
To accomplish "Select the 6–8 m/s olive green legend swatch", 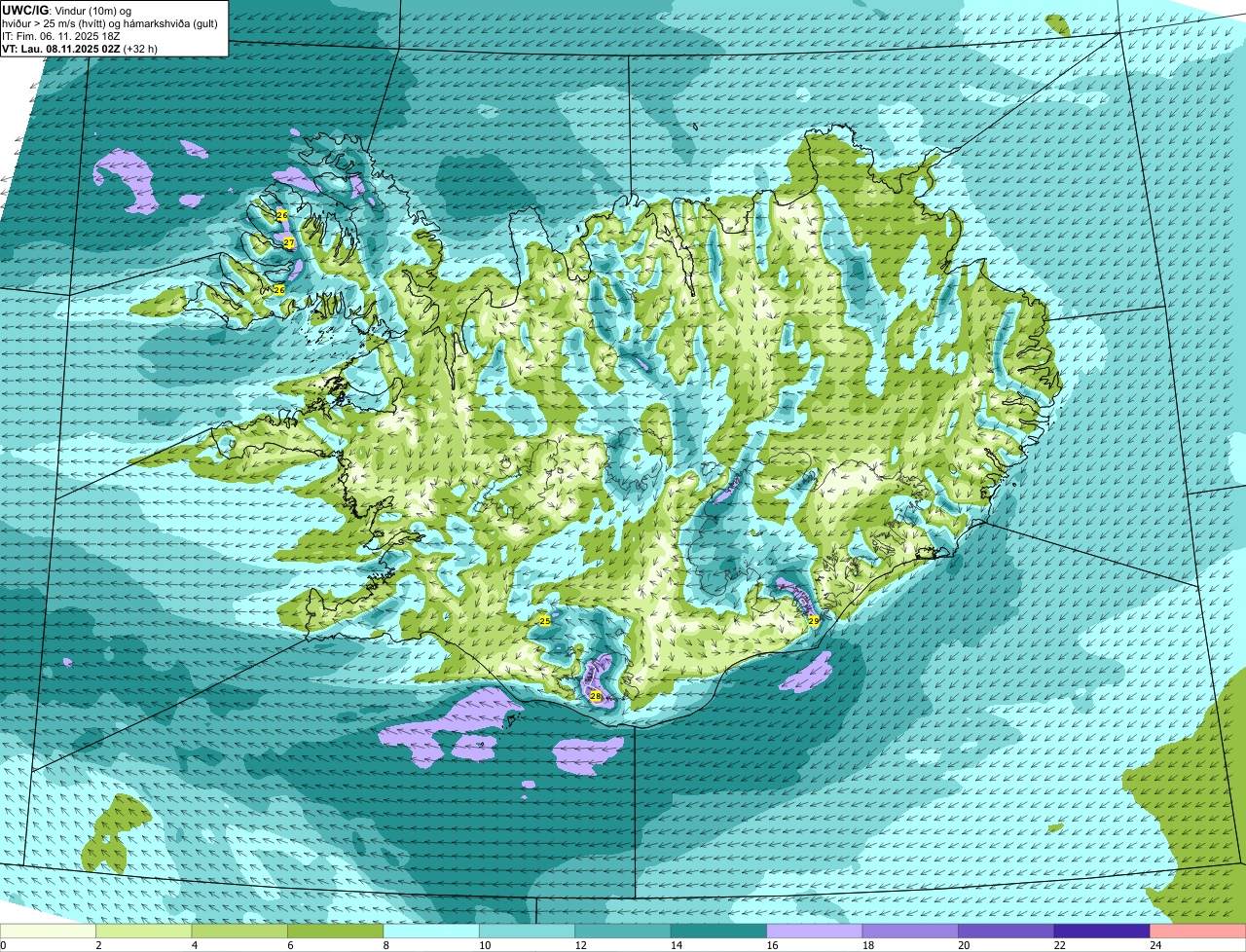I will pyautogui.click(x=336, y=932).
